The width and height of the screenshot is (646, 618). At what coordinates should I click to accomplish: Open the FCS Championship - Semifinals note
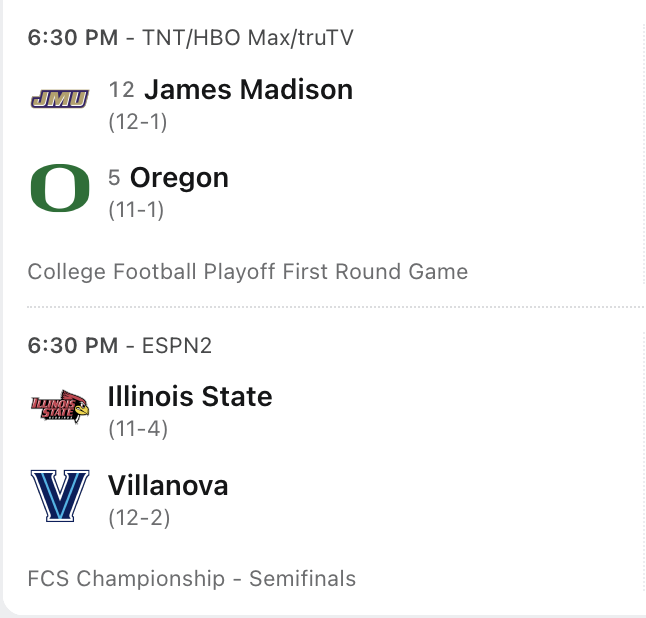click(191, 578)
